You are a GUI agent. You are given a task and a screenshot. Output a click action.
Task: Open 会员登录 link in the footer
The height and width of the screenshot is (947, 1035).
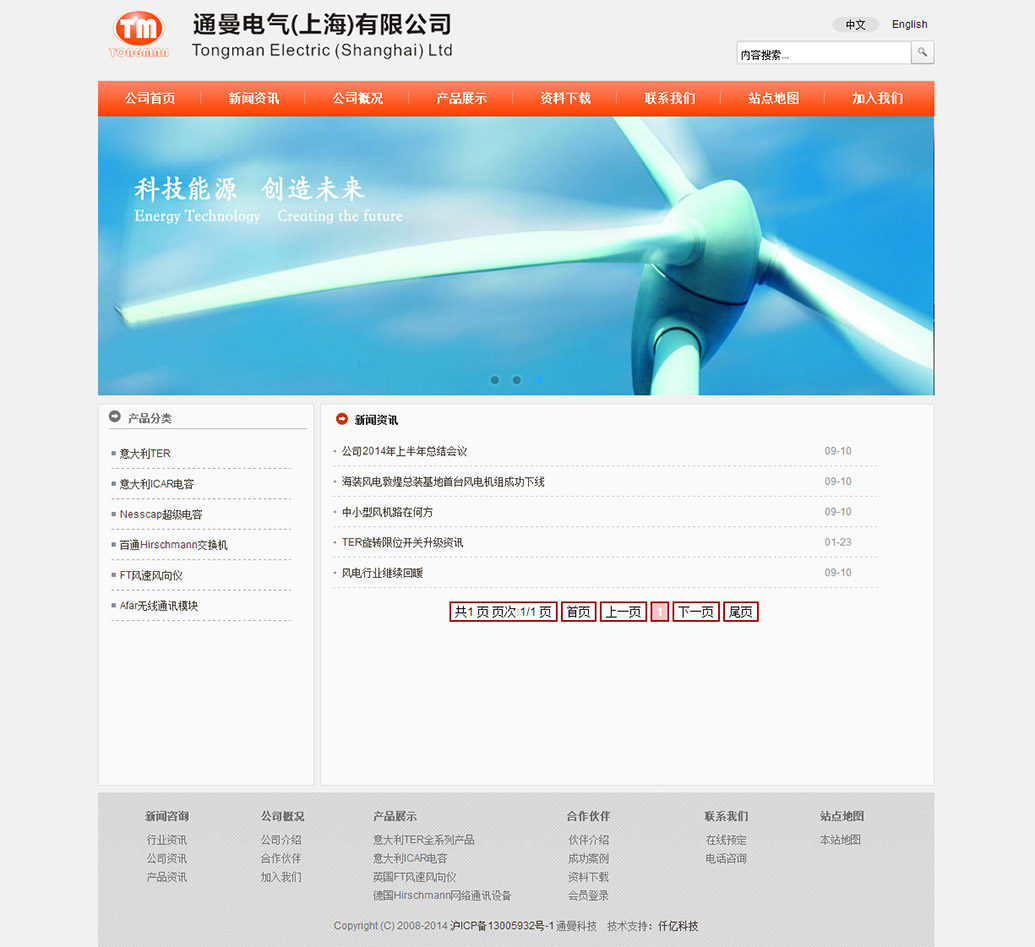[x=588, y=895]
